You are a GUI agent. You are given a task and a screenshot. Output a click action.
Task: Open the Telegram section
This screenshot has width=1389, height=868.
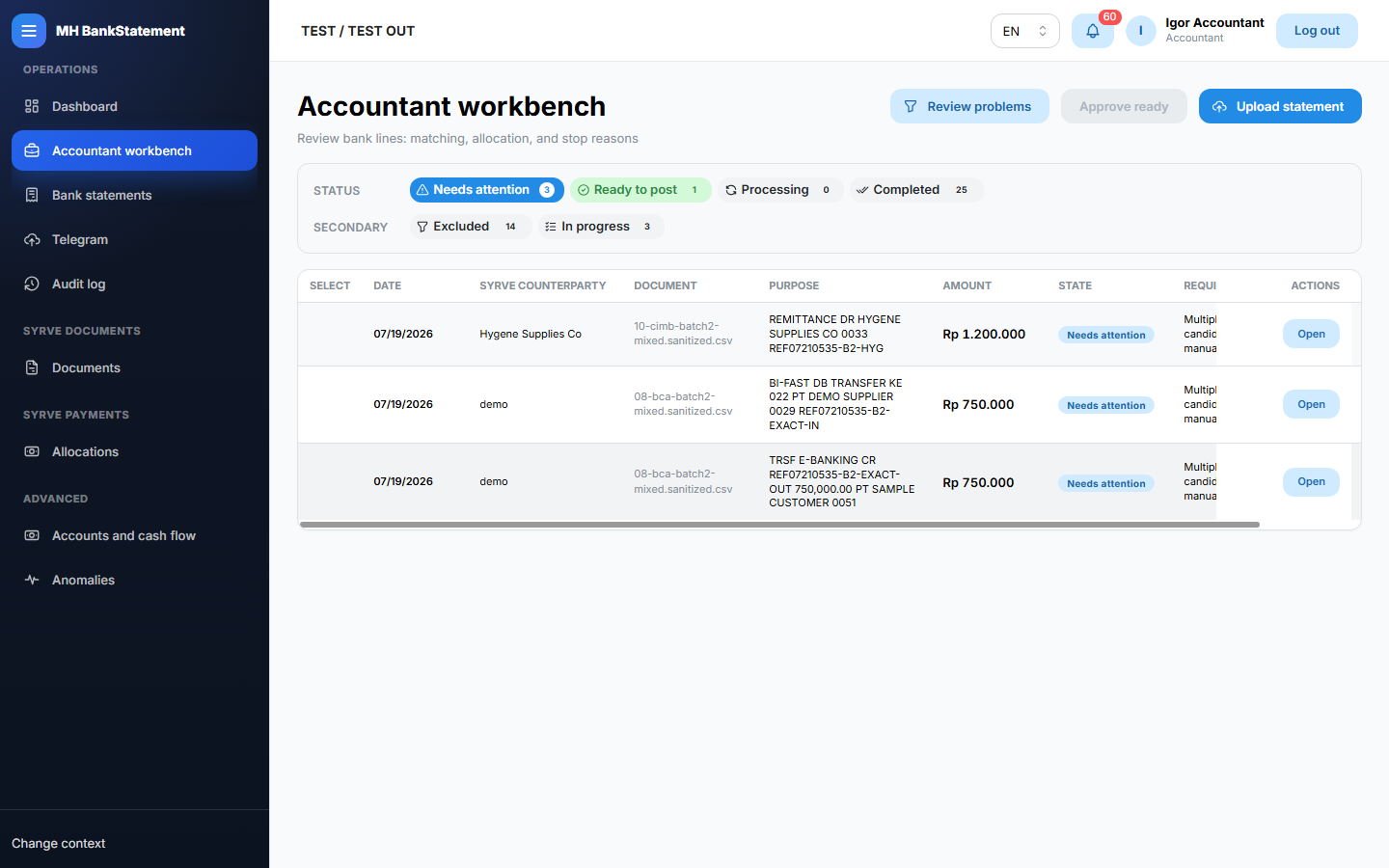tap(134, 239)
